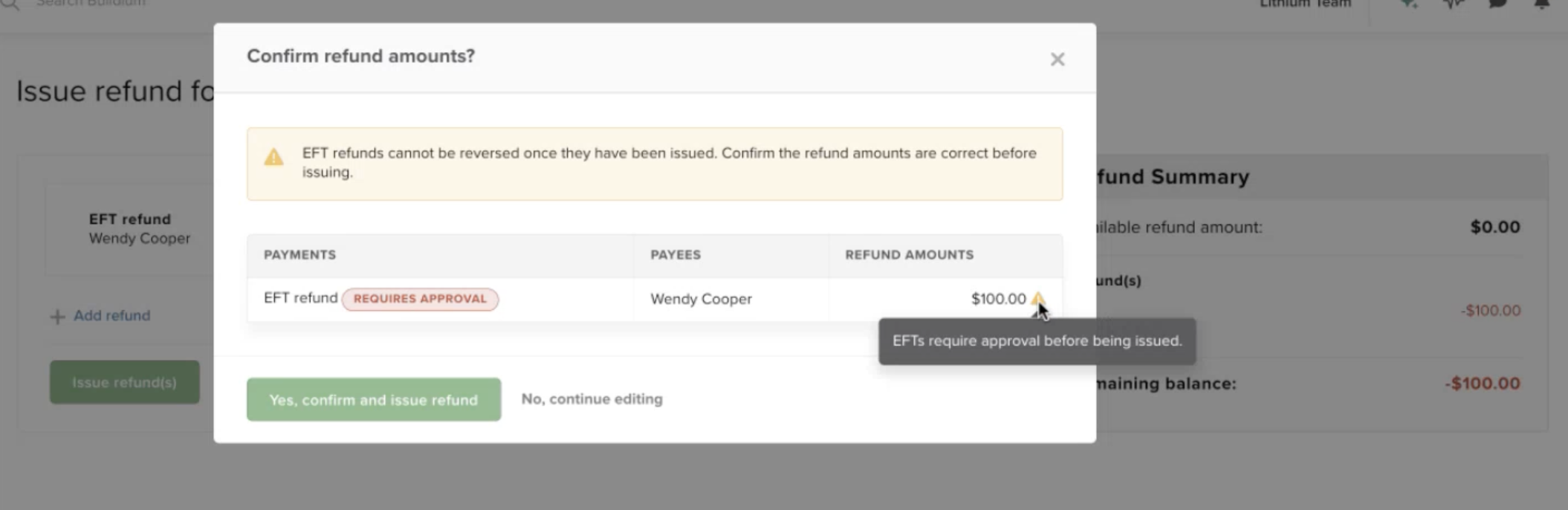Select payee Wendy Cooper in the table

pos(701,299)
